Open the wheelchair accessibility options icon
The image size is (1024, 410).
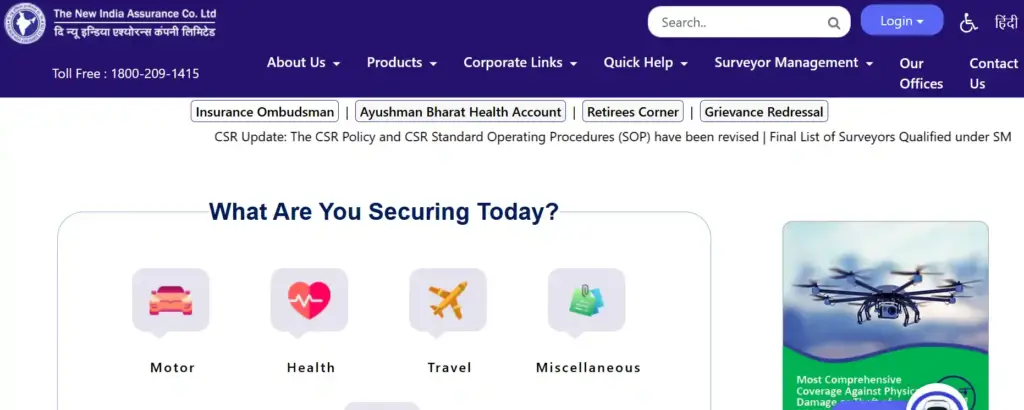coord(968,22)
